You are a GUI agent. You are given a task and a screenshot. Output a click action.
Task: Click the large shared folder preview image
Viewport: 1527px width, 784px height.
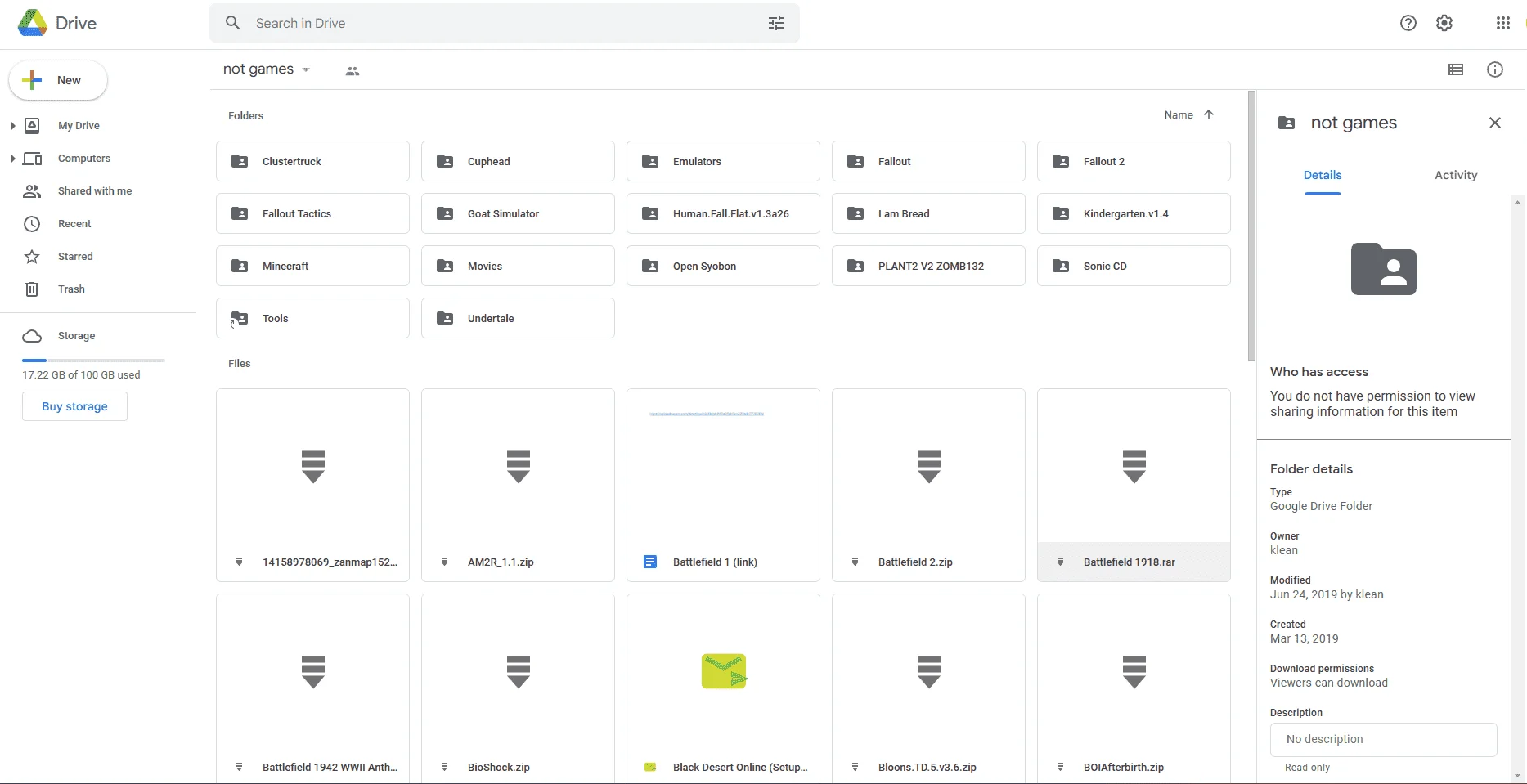[x=1384, y=269]
